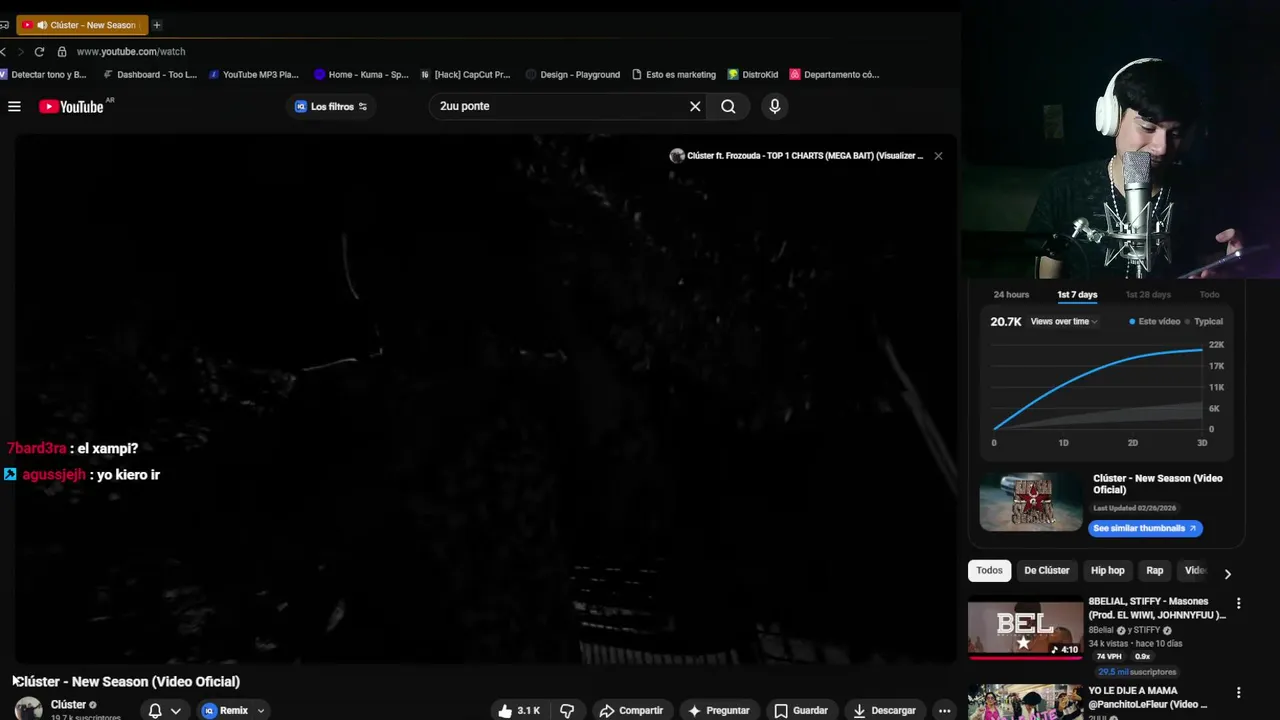Viewport: 1280px width, 720px height.
Task: Open Los filtros extension button
Action: tap(331, 106)
